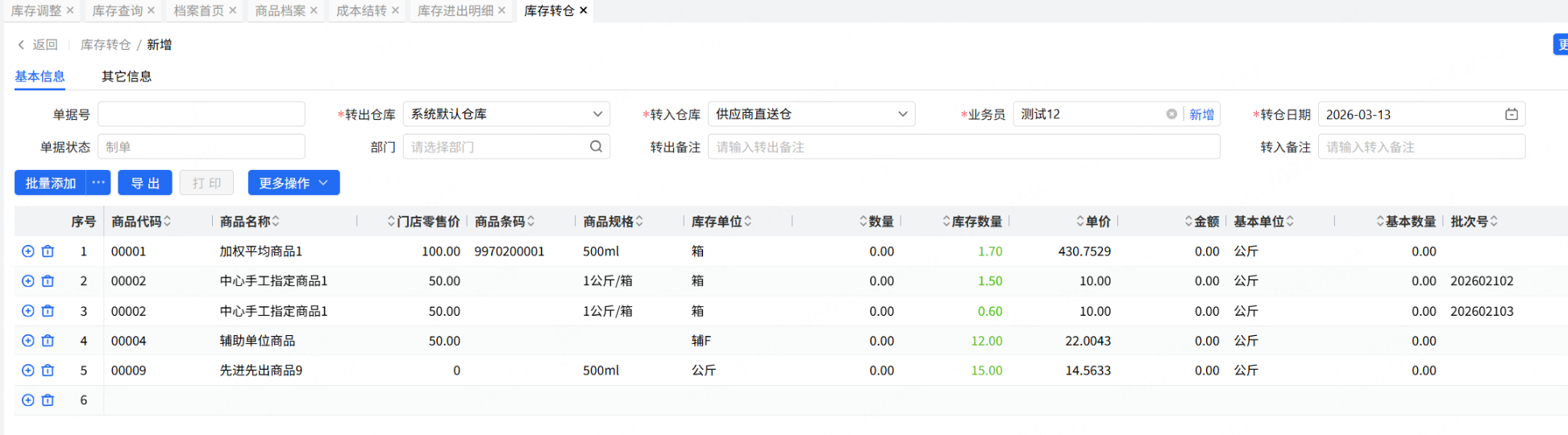Close the 库存查询 tab
Image resolution: width=1568 pixels, height=435 pixels.
click(x=151, y=10)
